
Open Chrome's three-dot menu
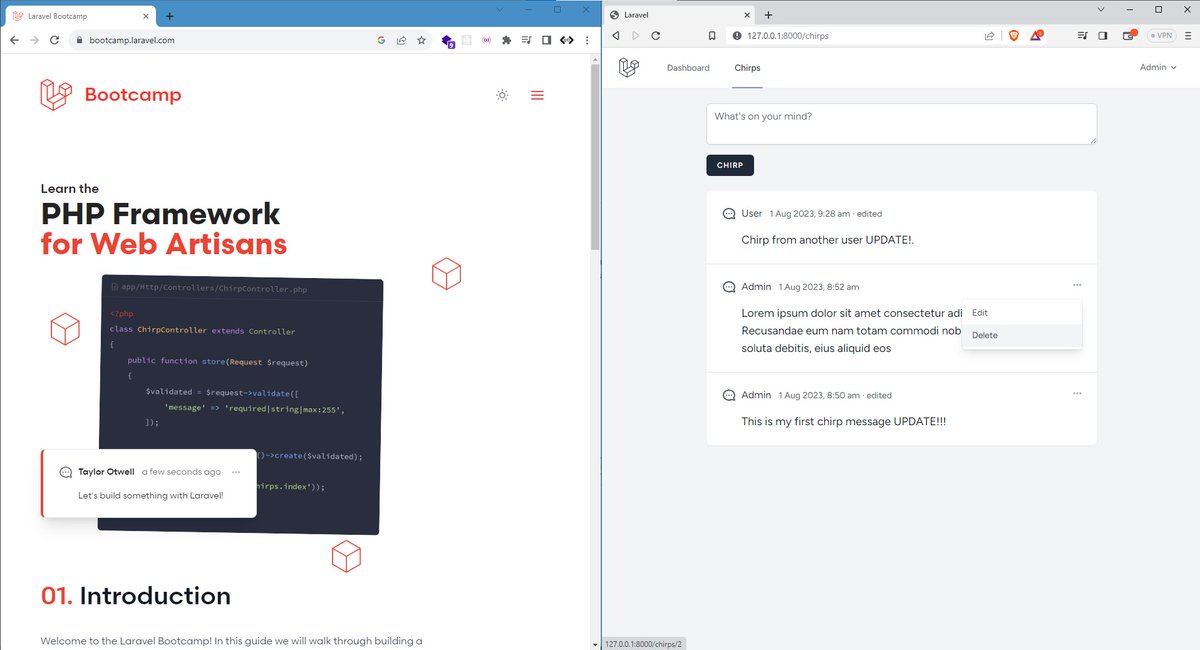point(588,40)
